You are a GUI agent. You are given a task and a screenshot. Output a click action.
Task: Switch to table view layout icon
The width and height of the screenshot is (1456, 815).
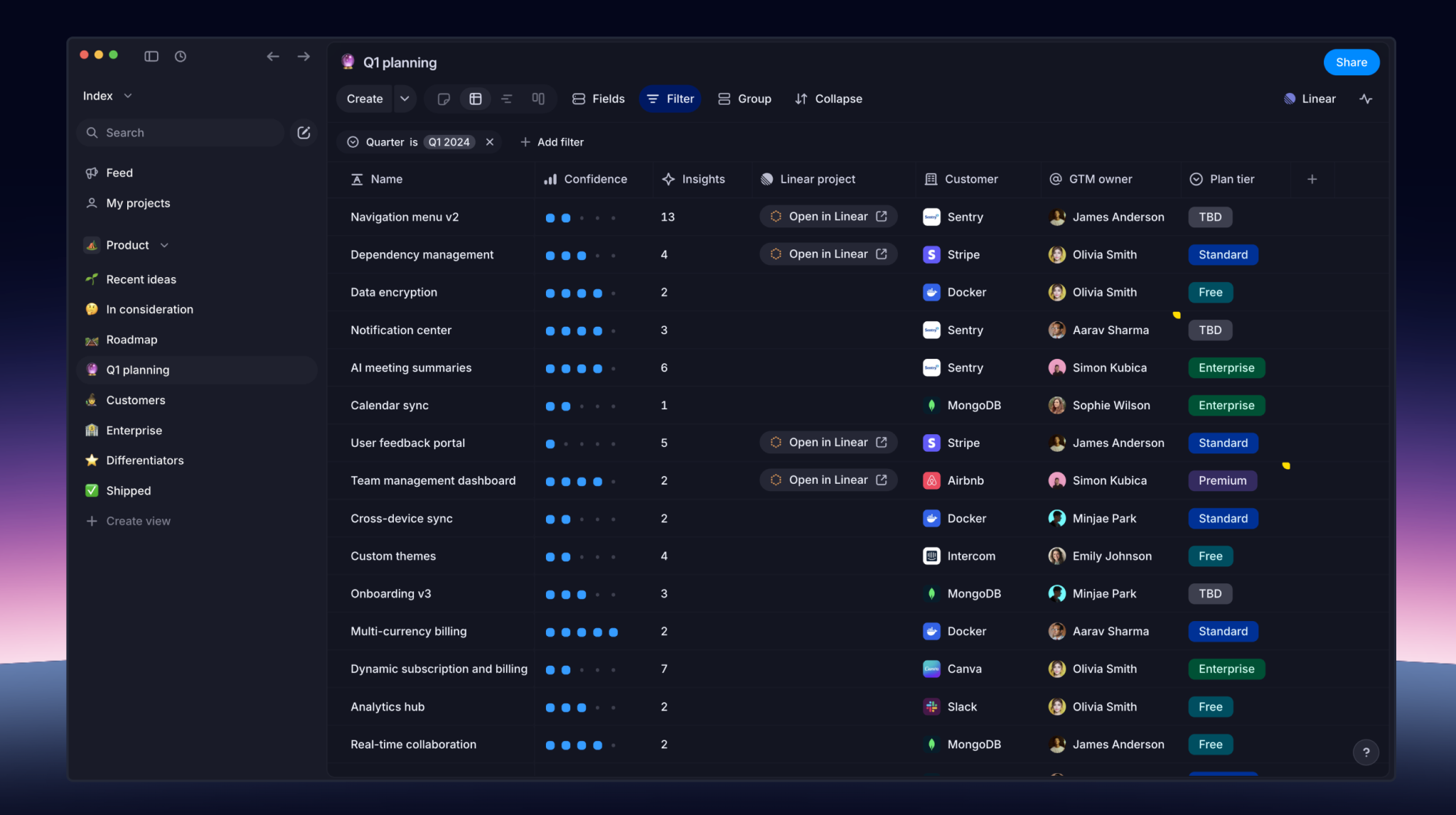[476, 99]
